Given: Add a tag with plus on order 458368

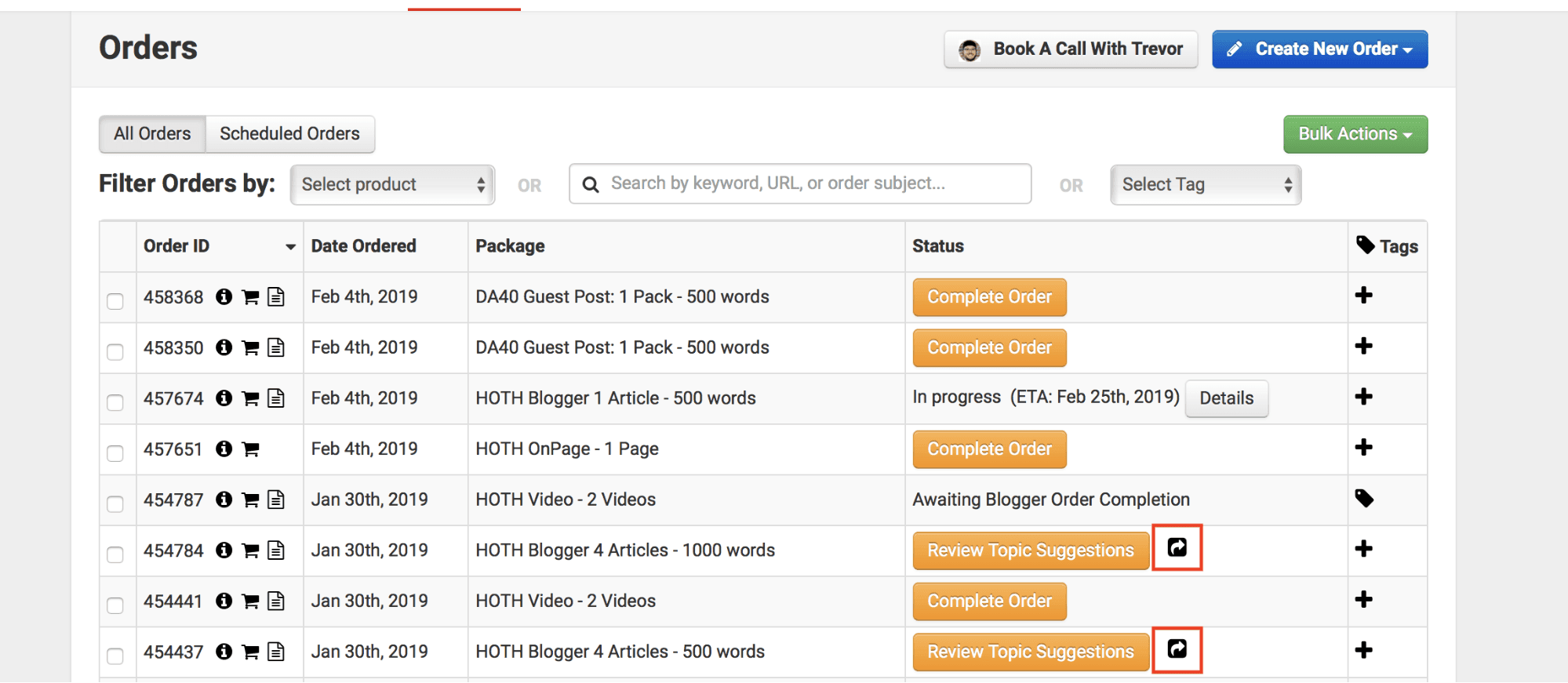Looking at the screenshot, I should 1364,296.
